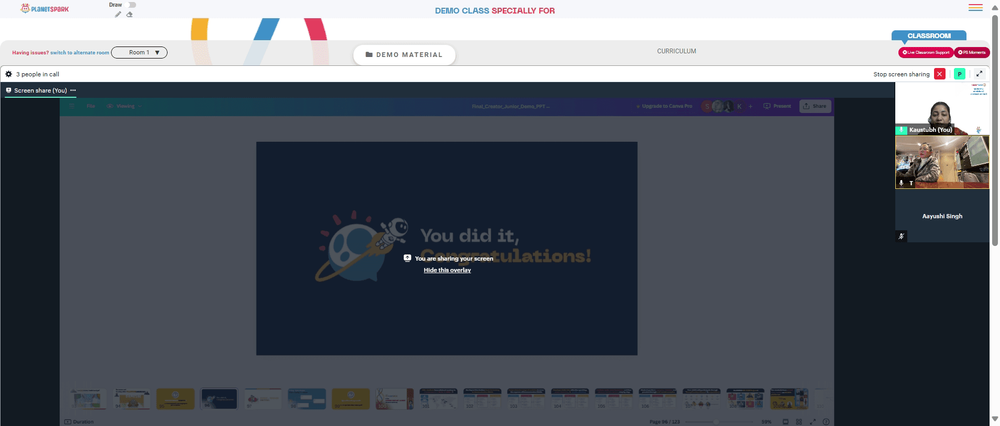Click Aayushi Singh's muted microphone icon
This screenshot has height=426, width=1000.
click(901, 236)
